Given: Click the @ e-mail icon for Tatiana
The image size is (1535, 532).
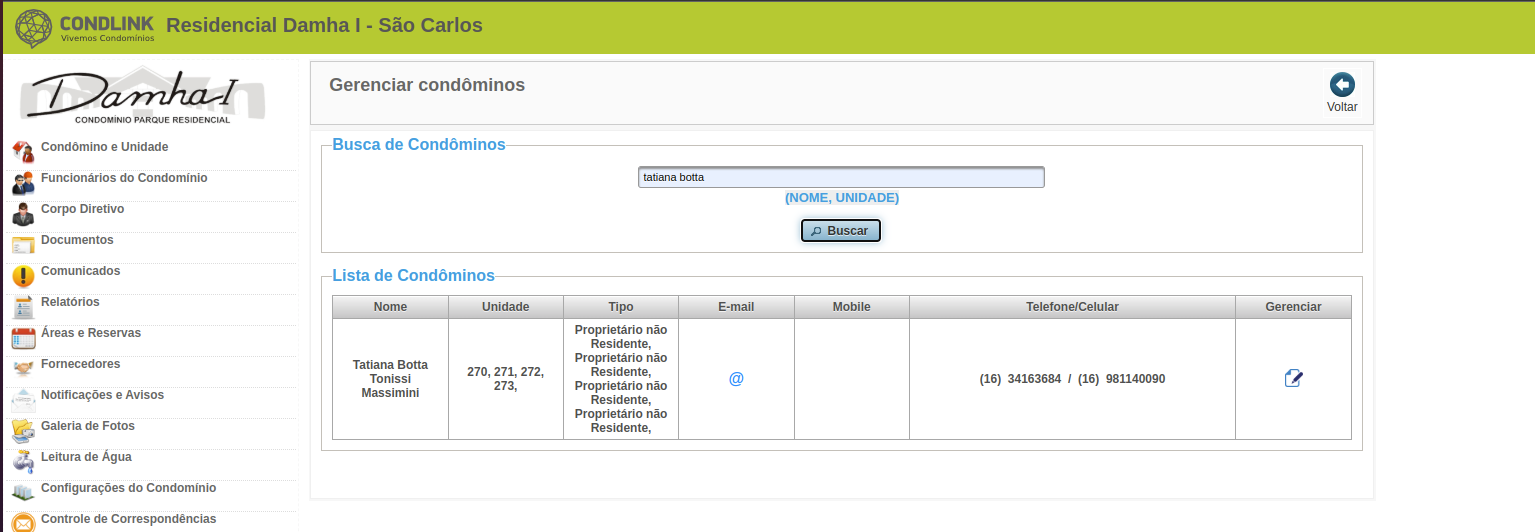Looking at the screenshot, I should 736,379.
